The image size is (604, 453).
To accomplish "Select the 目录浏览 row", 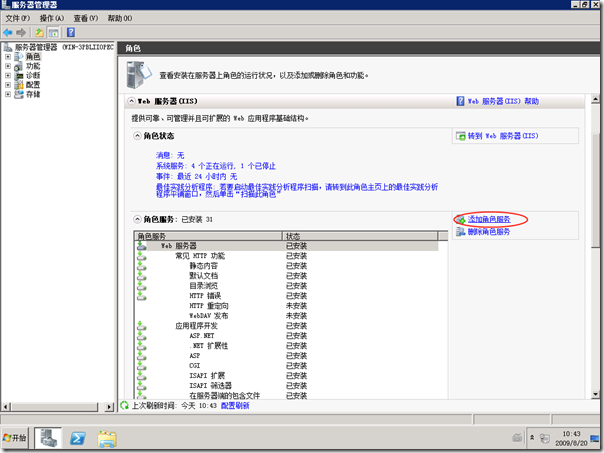I will pyautogui.click(x=286, y=285).
